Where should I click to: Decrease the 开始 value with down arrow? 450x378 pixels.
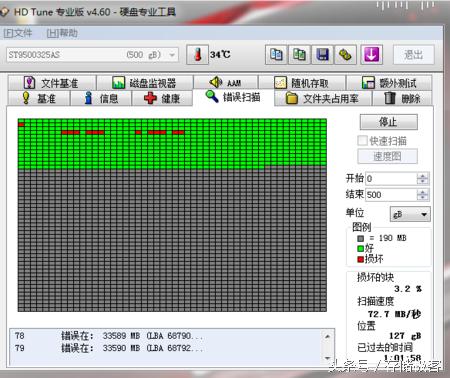[423, 182]
